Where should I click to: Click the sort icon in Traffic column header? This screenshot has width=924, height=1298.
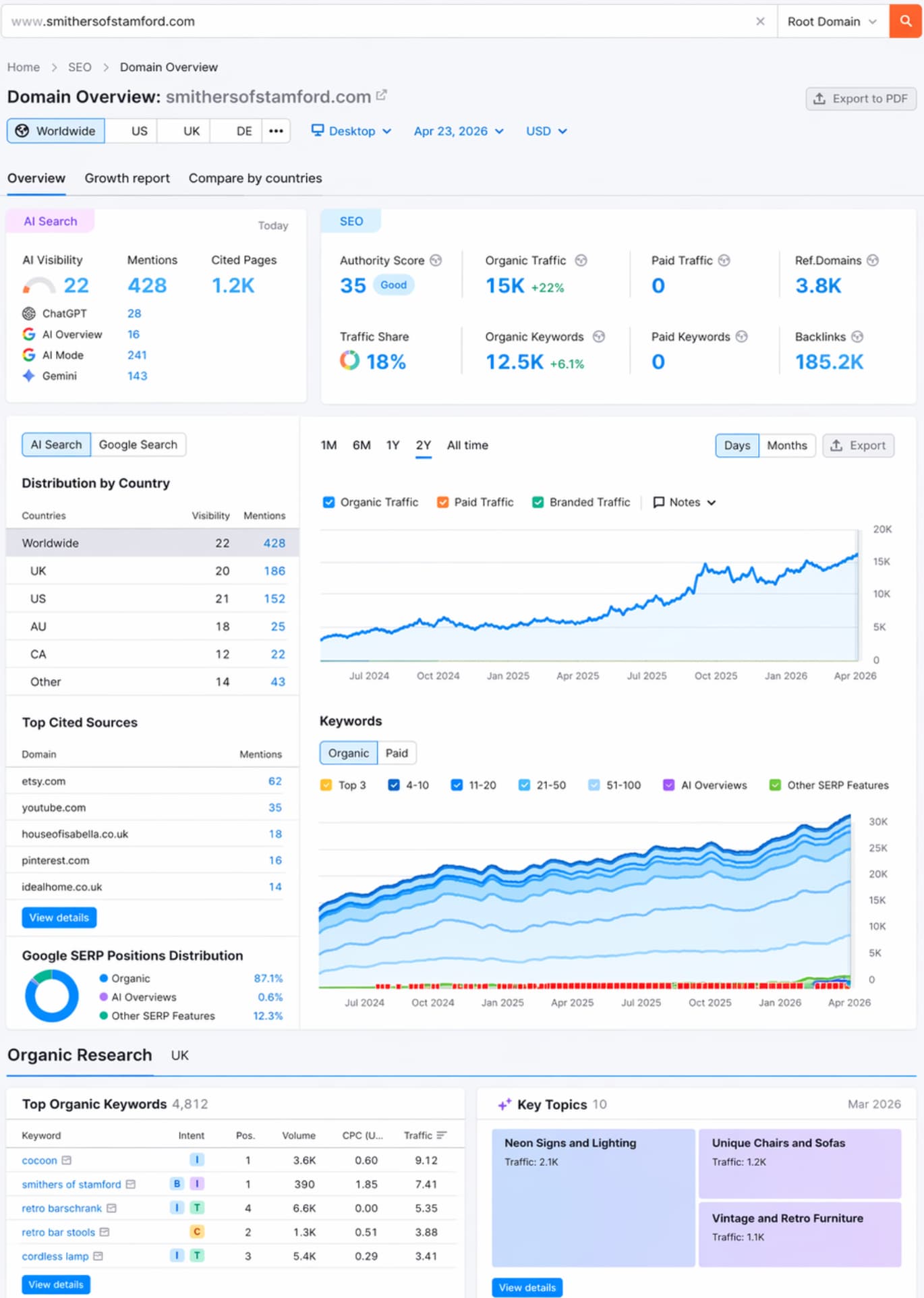click(442, 1135)
